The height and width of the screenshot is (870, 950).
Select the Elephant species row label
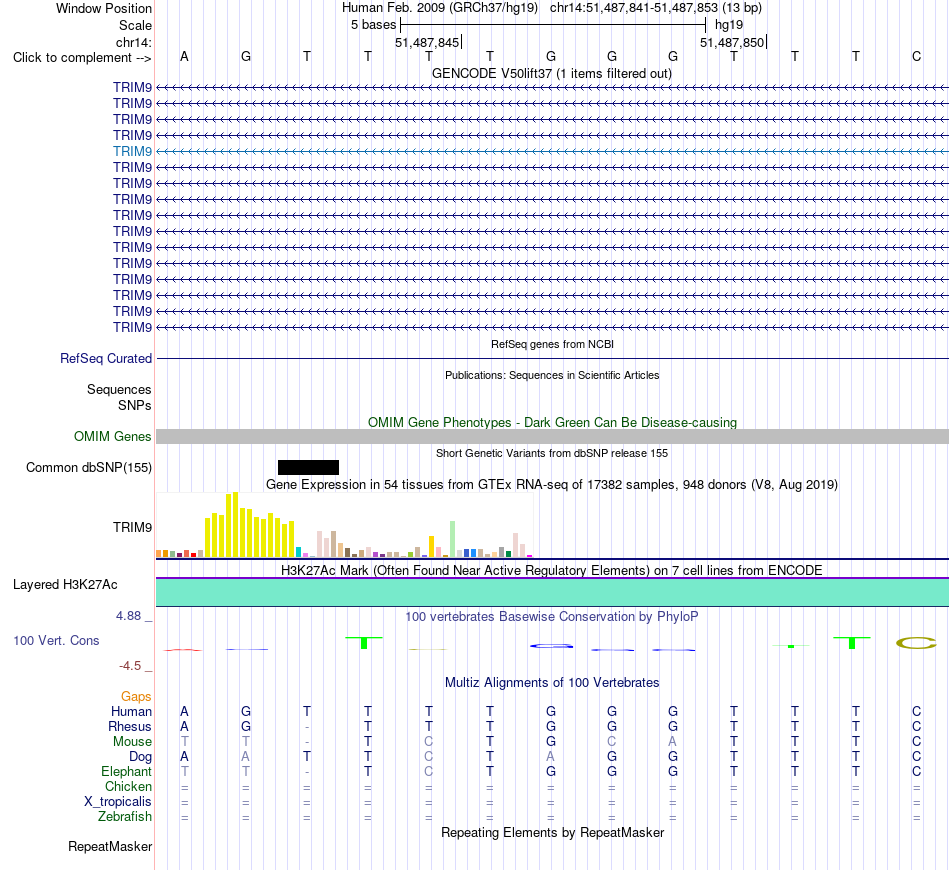coord(126,771)
